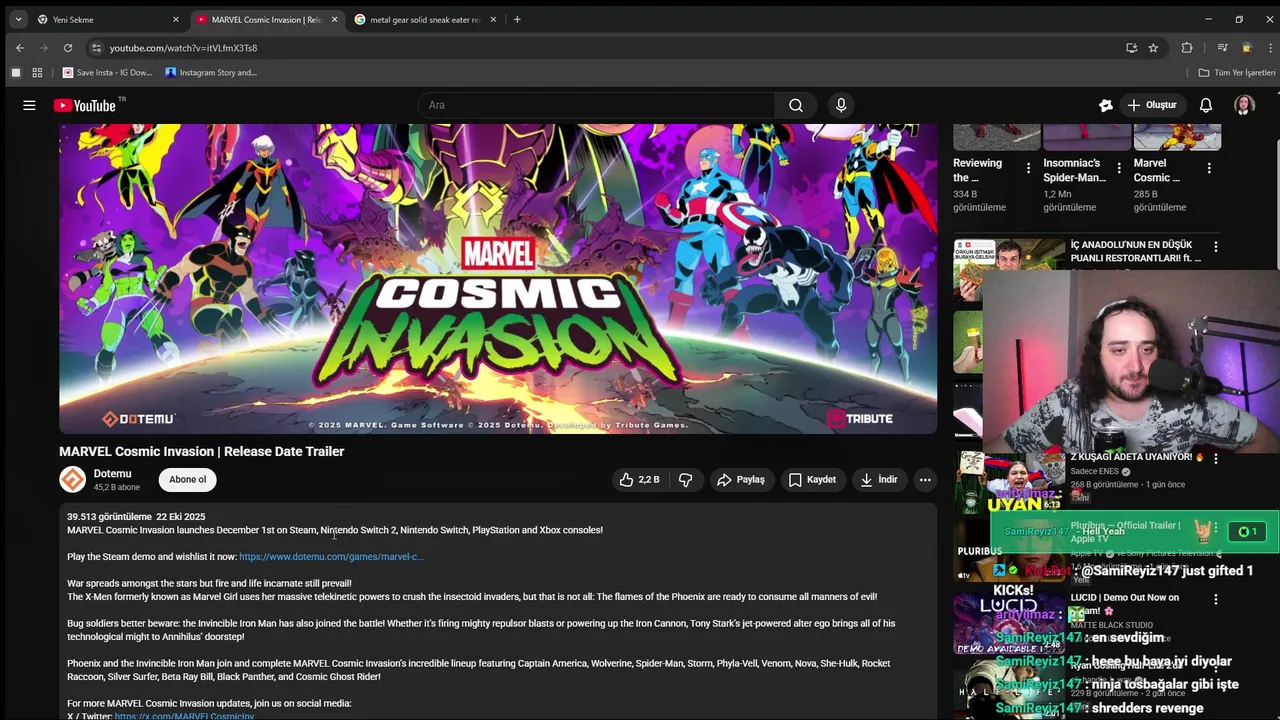Switch to MARVEL Cosmic Invasion tab
1280x720 pixels.
(x=267, y=19)
